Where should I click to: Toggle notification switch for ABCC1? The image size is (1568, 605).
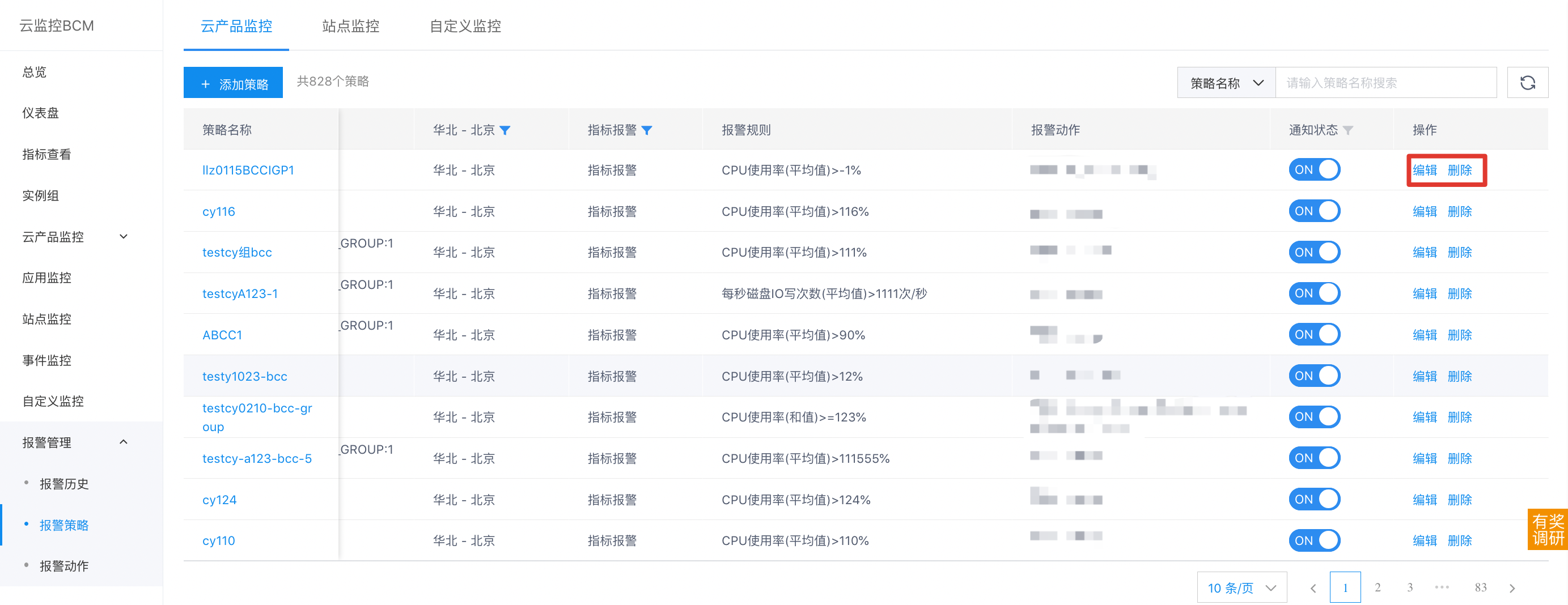click(x=1314, y=334)
